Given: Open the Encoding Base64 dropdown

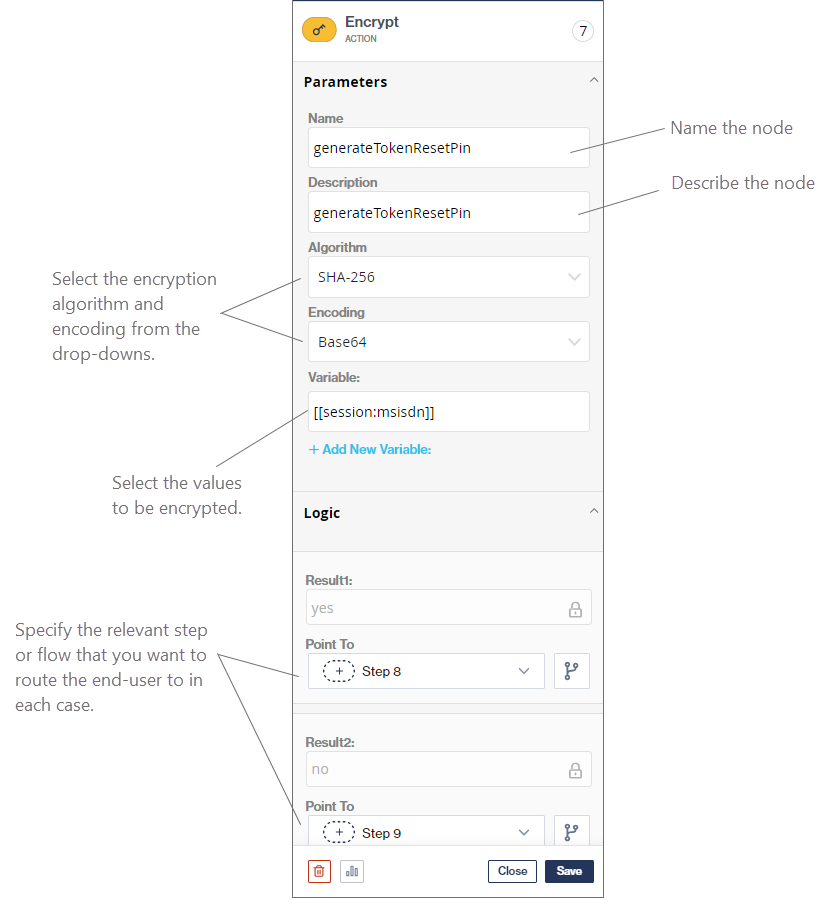Looking at the screenshot, I should tap(448, 342).
